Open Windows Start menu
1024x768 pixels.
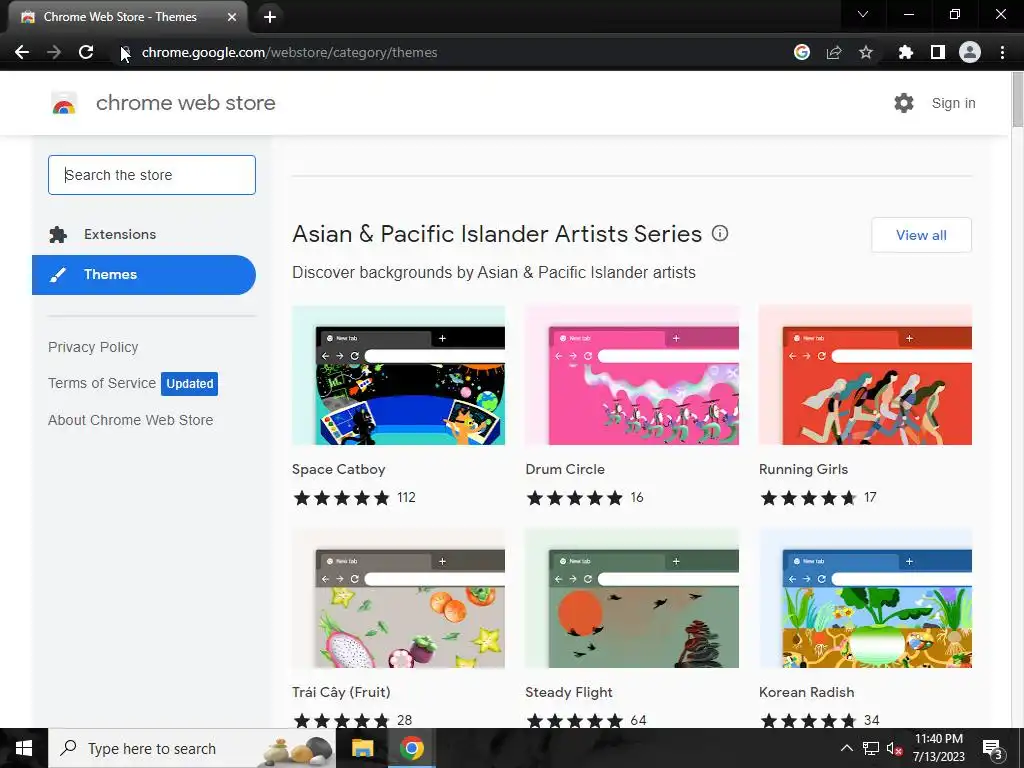(24, 748)
